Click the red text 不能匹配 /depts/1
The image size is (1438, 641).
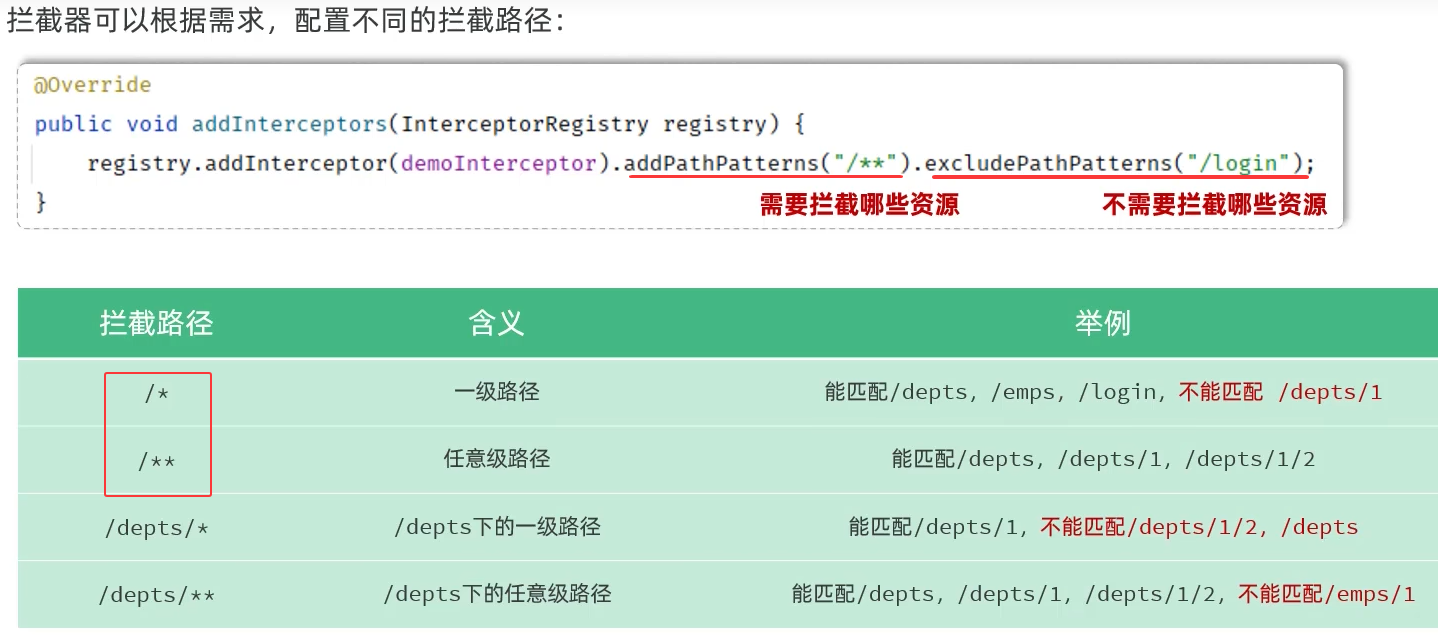(1280, 392)
